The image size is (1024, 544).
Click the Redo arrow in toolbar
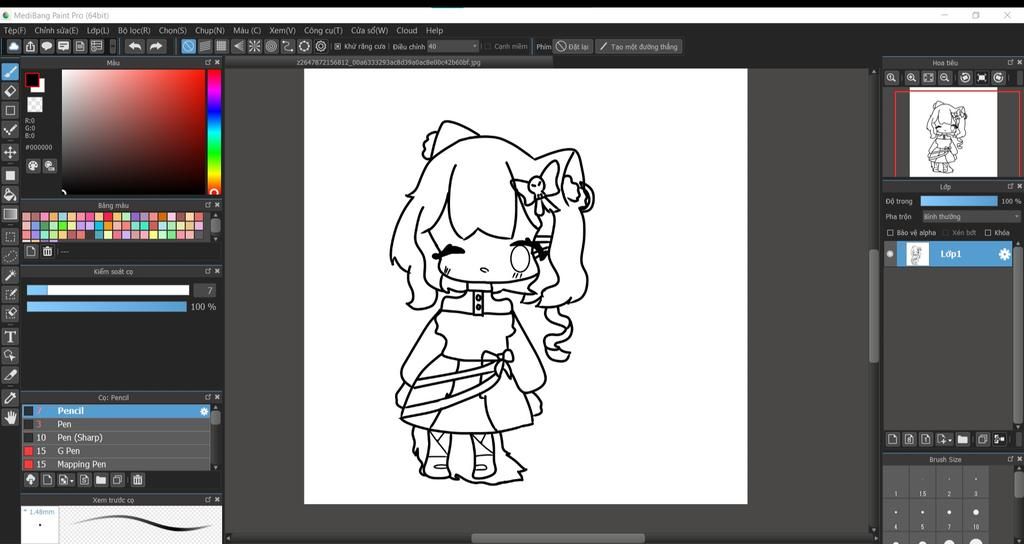tap(155, 46)
